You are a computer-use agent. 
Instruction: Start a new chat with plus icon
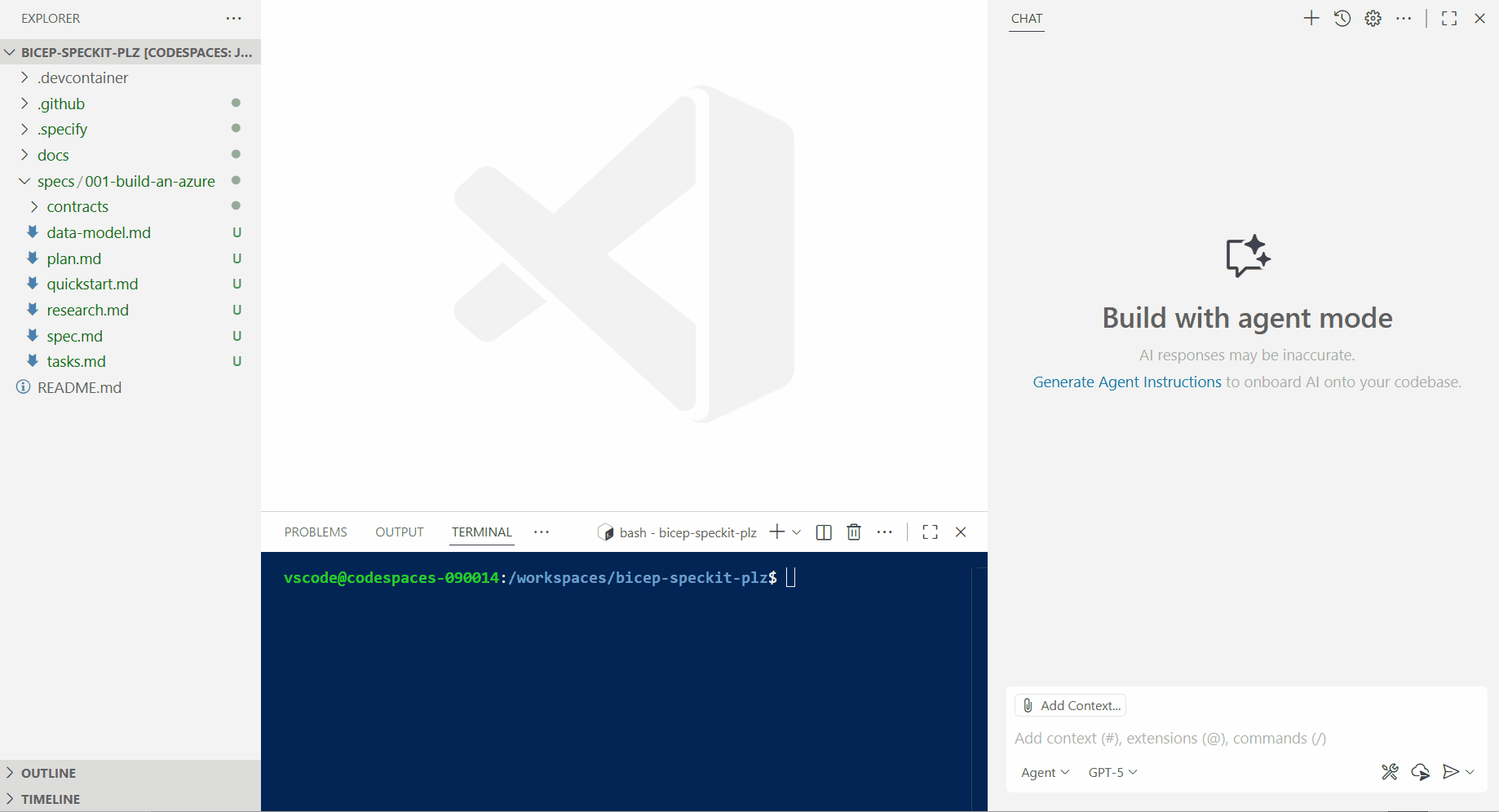[1311, 19]
